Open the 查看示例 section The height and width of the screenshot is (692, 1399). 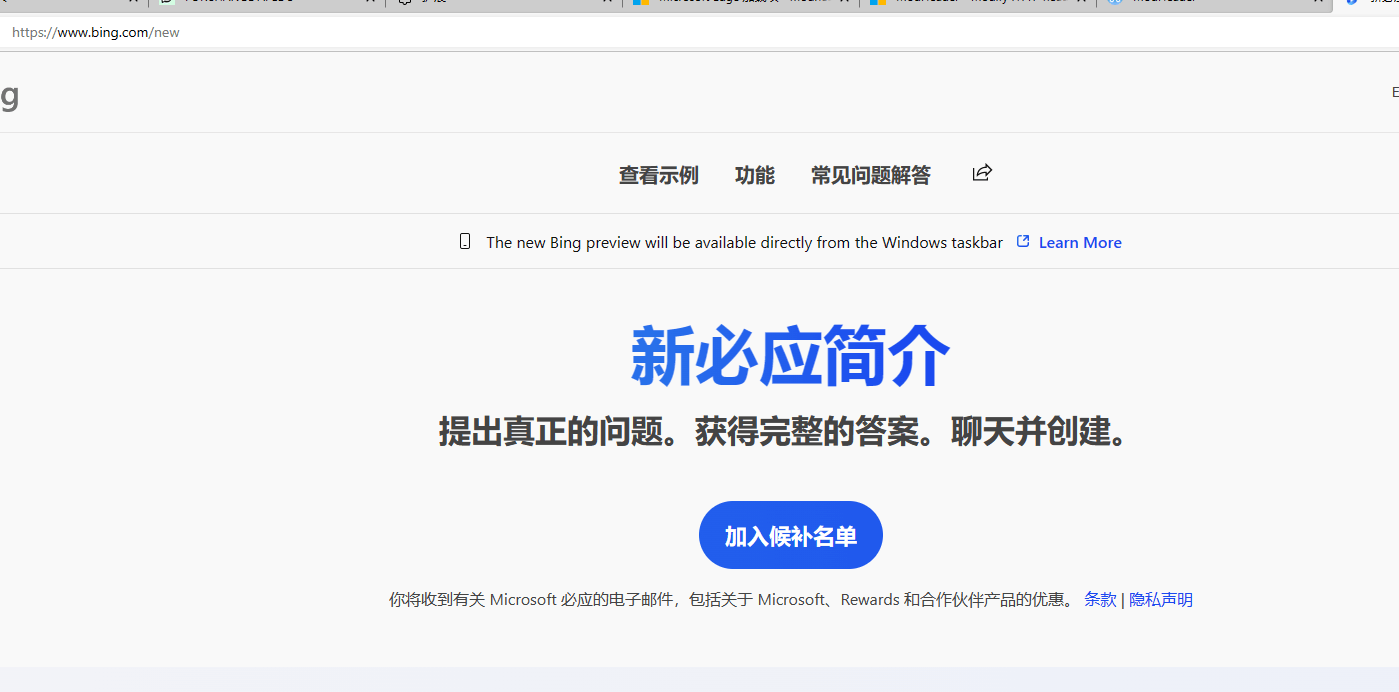coord(658,175)
